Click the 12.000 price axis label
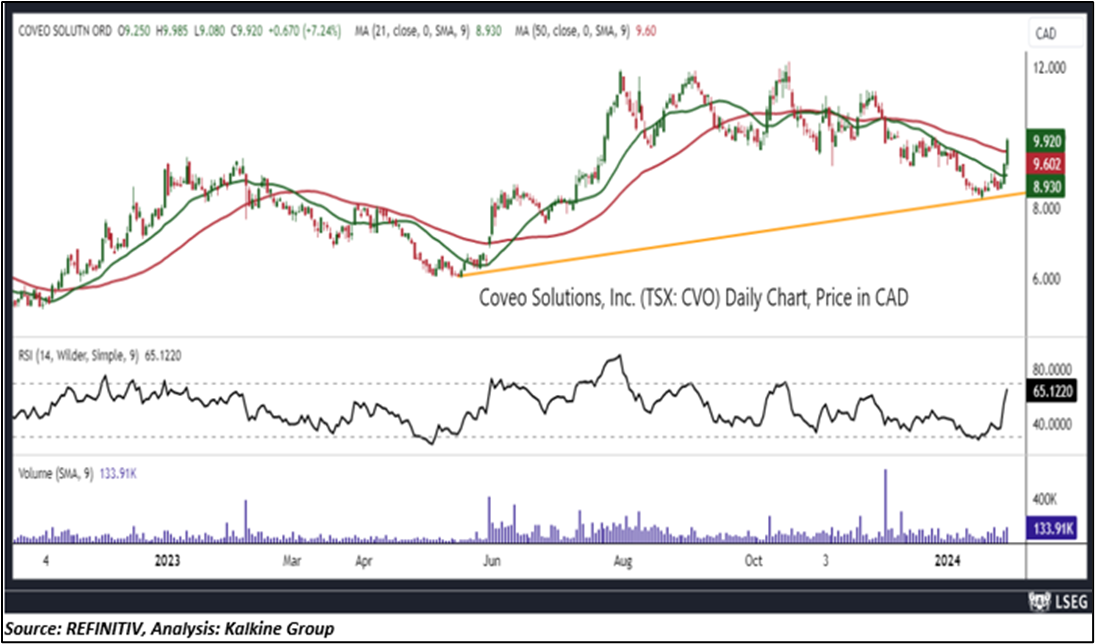 [x=1052, y=68]
